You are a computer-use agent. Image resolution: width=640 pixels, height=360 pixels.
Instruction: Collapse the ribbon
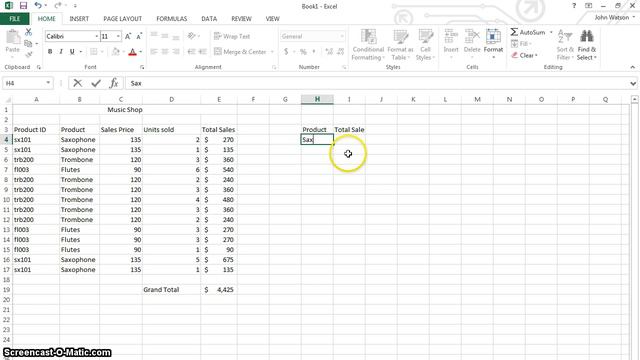pos(632,67)
